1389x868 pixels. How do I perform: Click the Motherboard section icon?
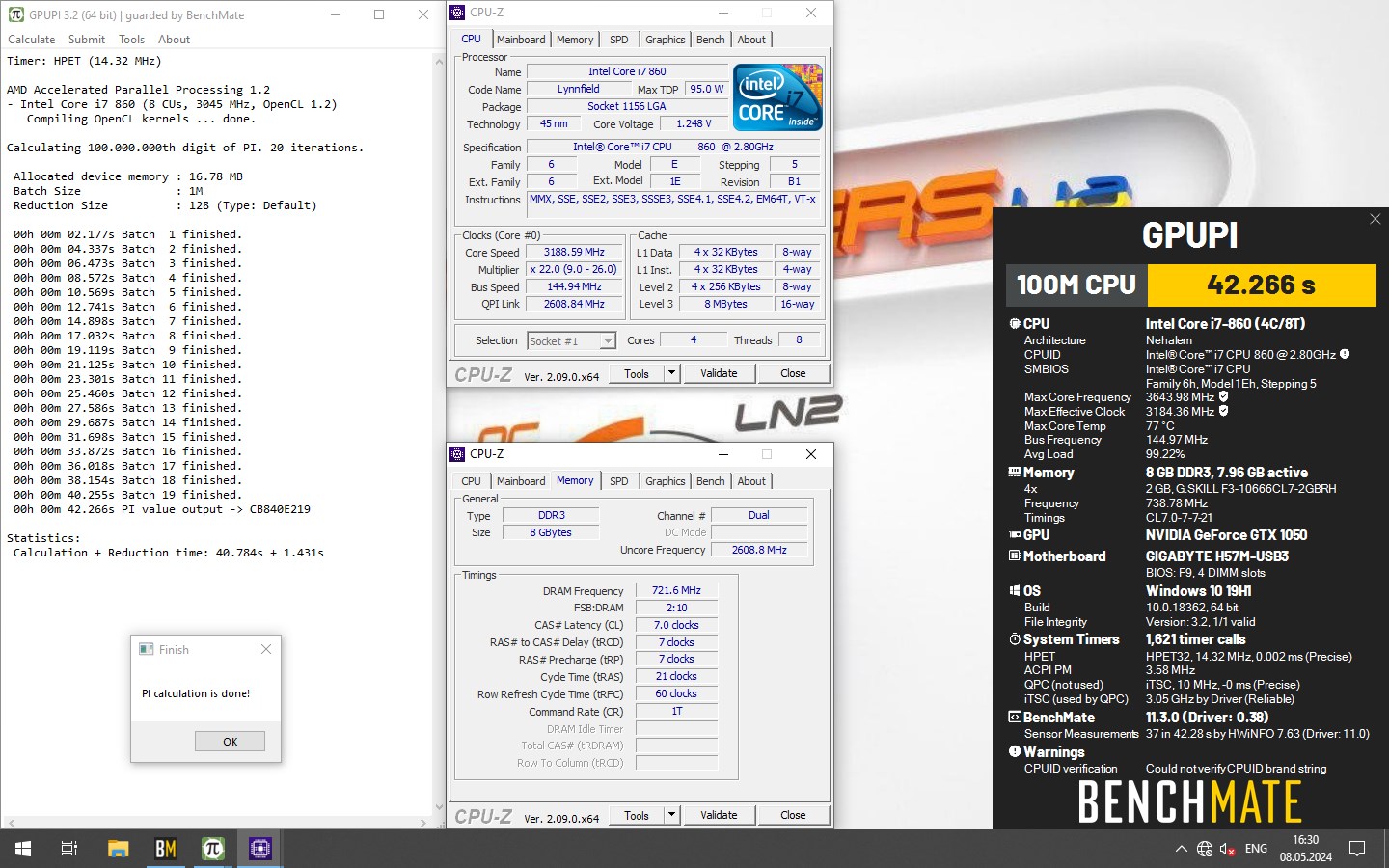point(1015,556)
